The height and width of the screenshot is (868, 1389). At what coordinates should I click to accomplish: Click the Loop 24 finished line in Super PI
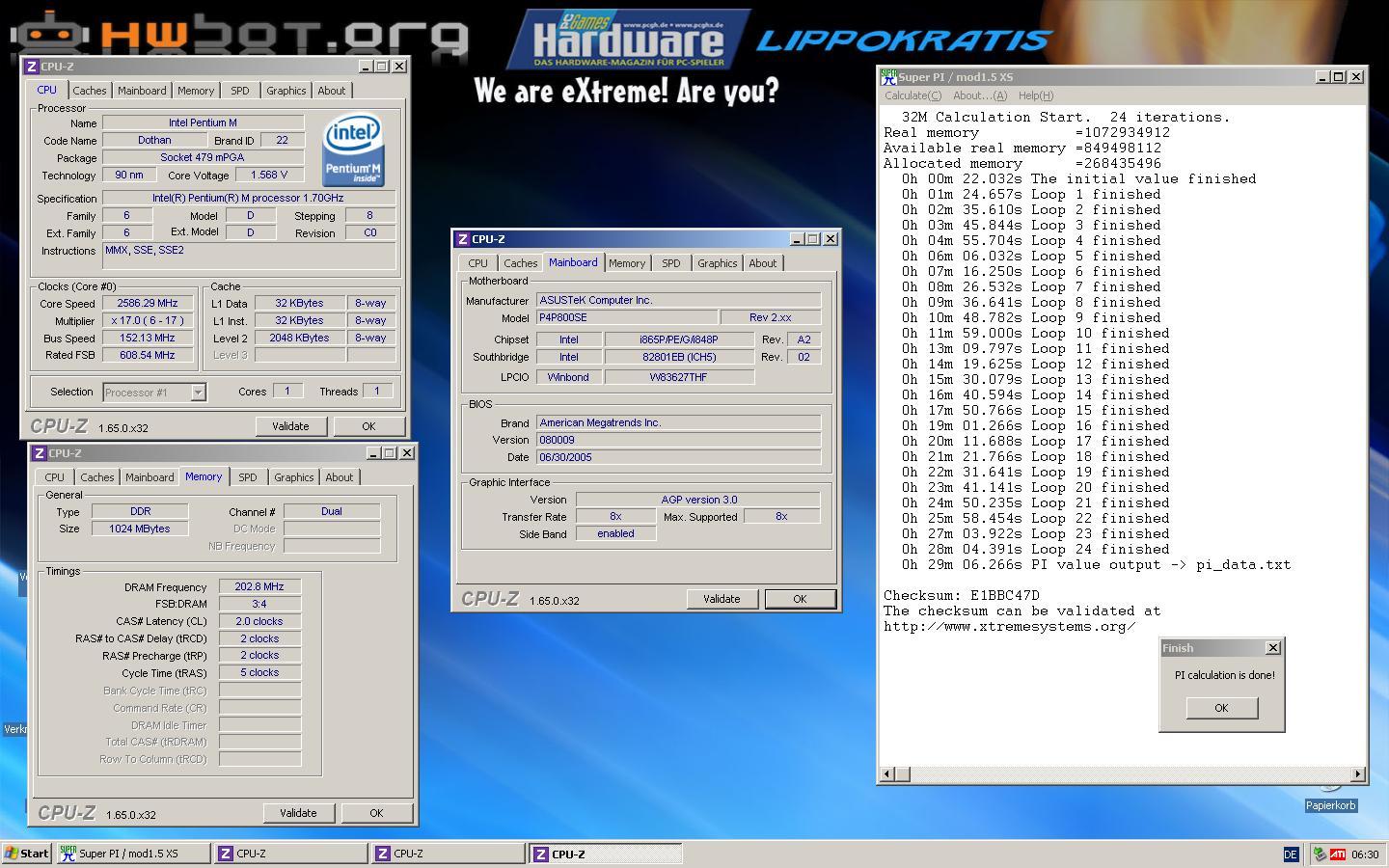pos(1037,550)
